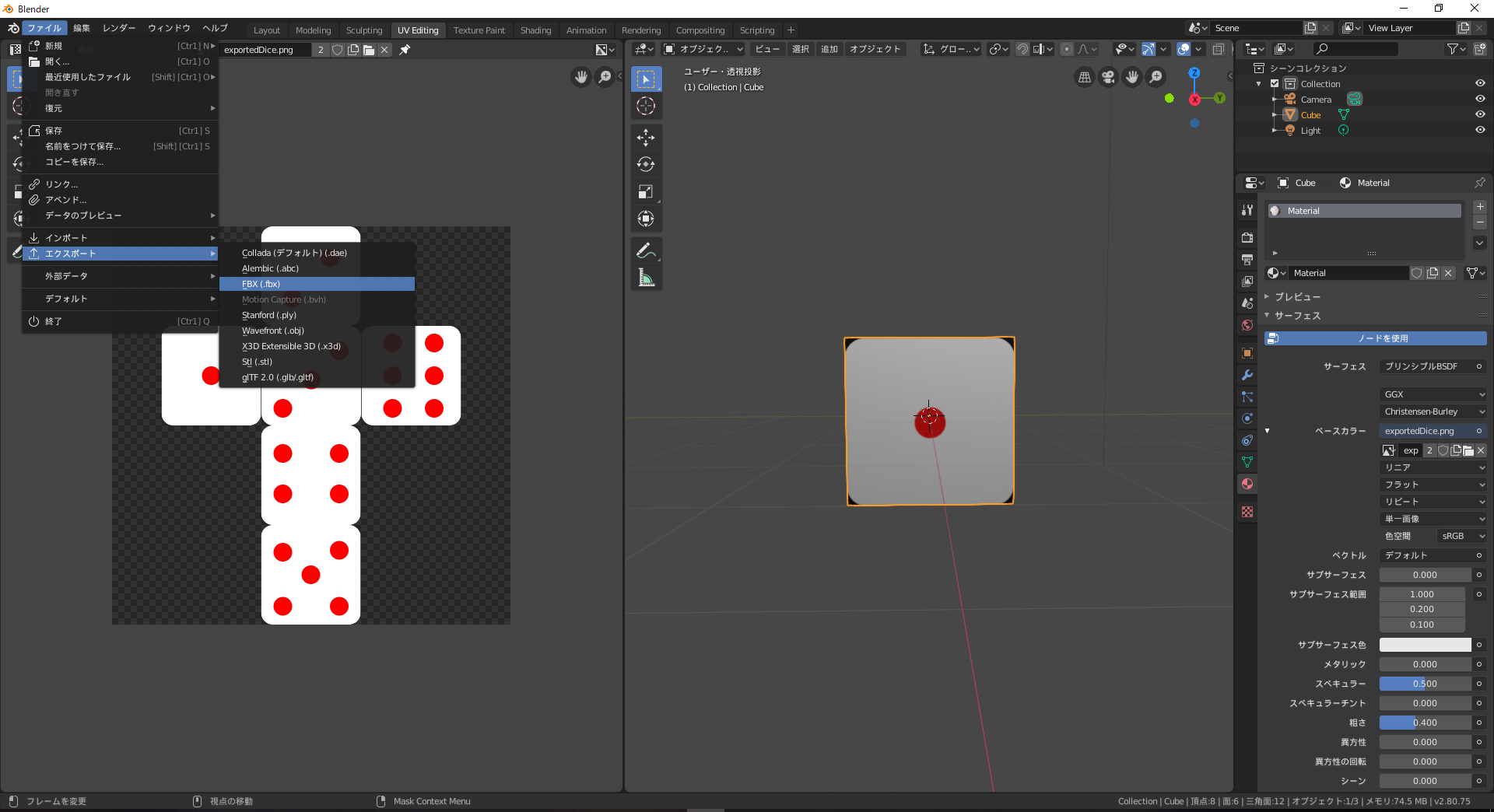The height and width of the screenshot is (812, 1494).
Task: Open the Modifier Properties tab
Action: tap(1247, 376)
